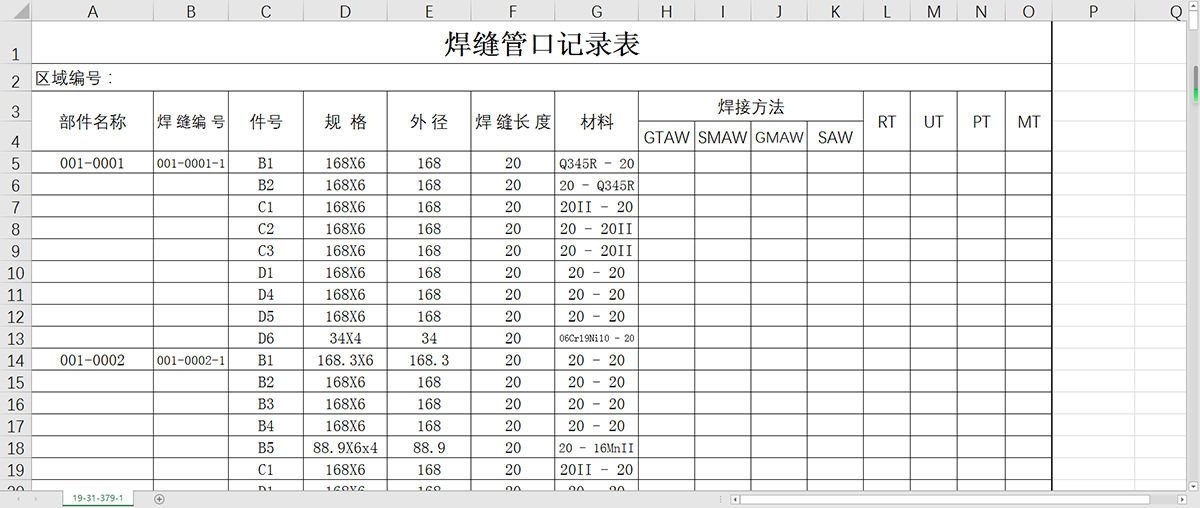Select the outer diameter cell 88.9
The height and width of the screenshot is (508, 1200).
429,448
